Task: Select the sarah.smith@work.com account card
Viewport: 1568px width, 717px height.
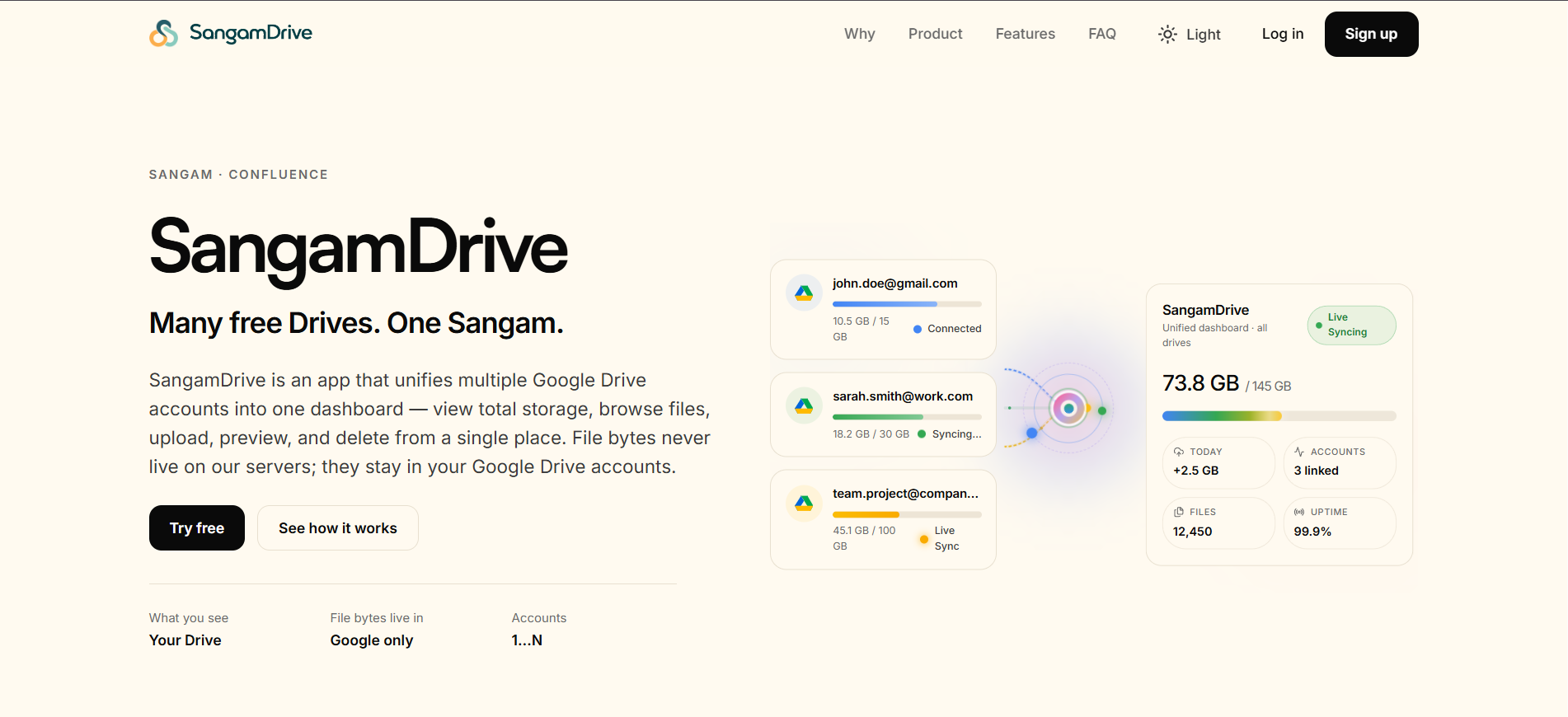Action: point(883,415)
